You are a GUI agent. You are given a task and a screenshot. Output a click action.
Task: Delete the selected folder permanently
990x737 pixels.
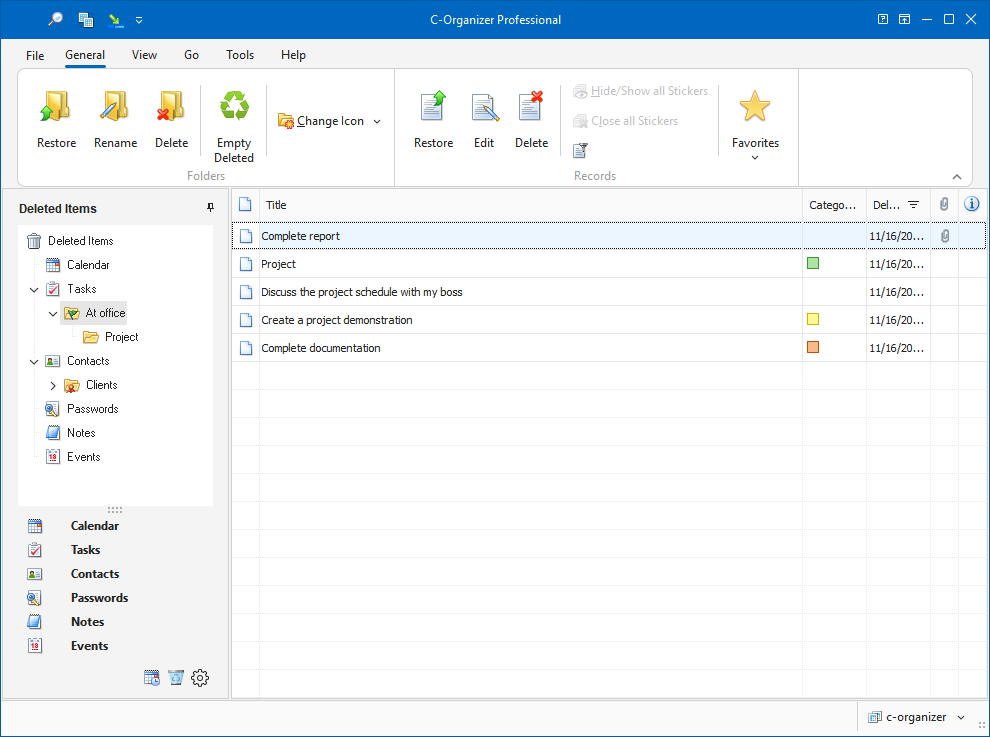[x=172, y=120]
